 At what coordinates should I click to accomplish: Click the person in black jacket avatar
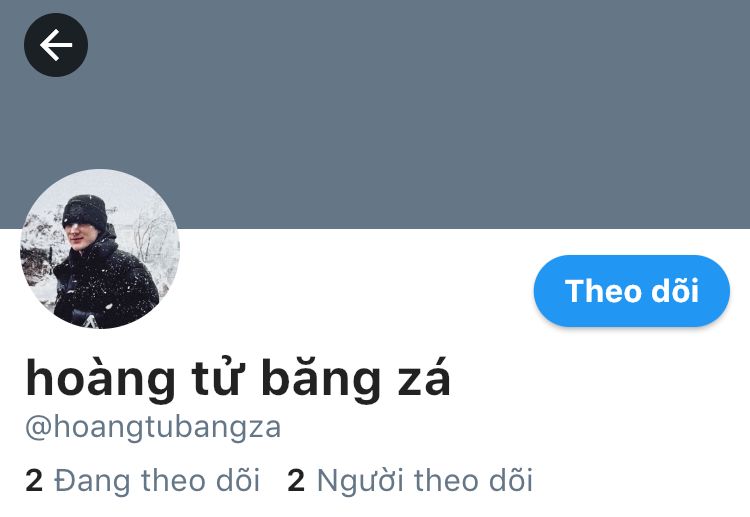coord(99,249)
